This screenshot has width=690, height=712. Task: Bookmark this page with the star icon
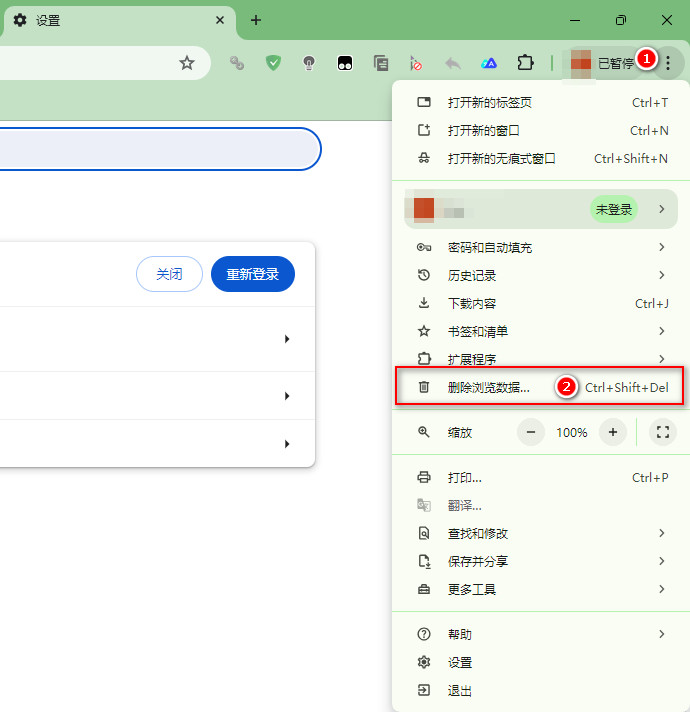pyautogui.click(x=187, y=63)
